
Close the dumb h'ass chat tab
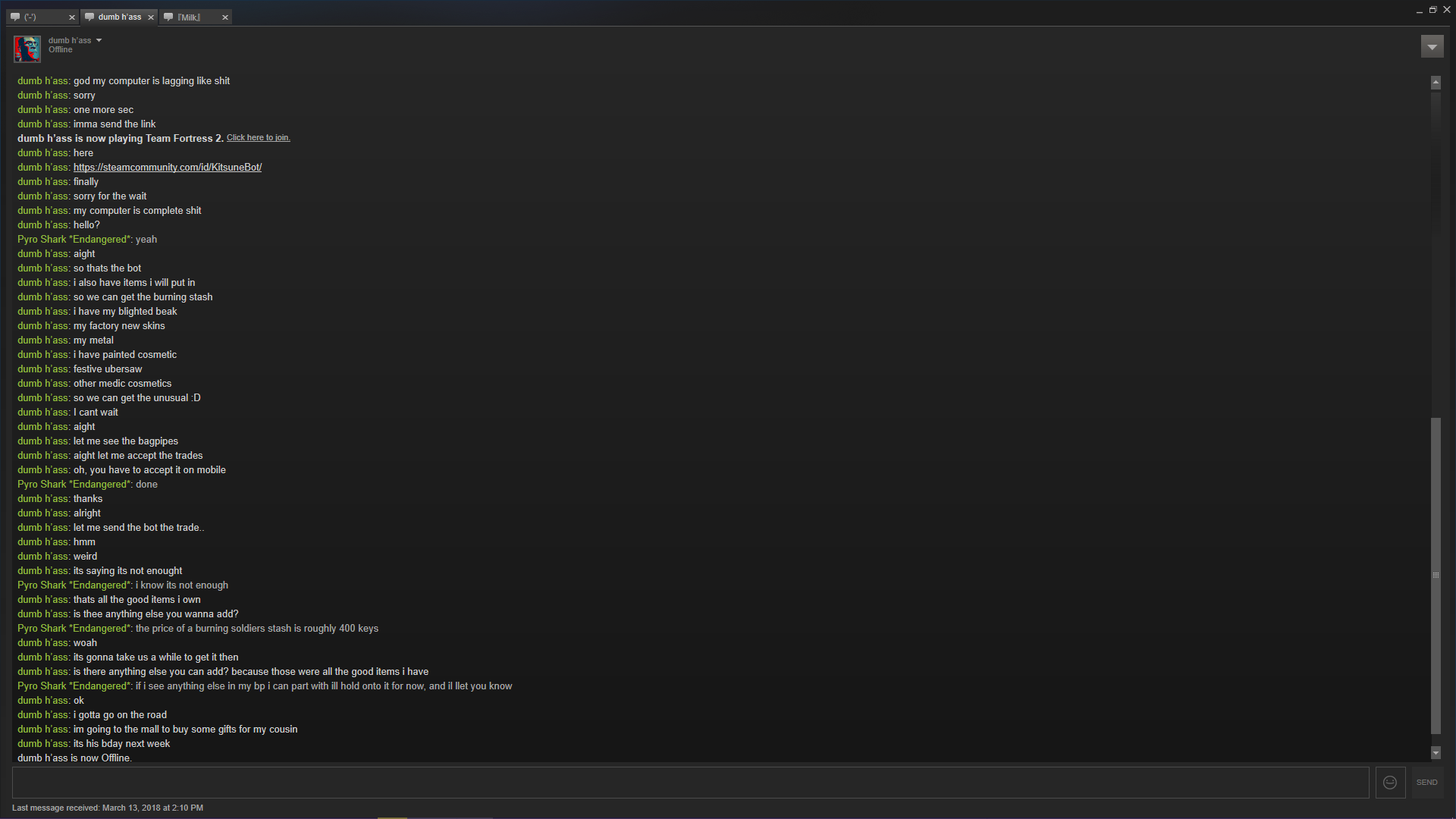pyautogui.click(x=150, y=17)
